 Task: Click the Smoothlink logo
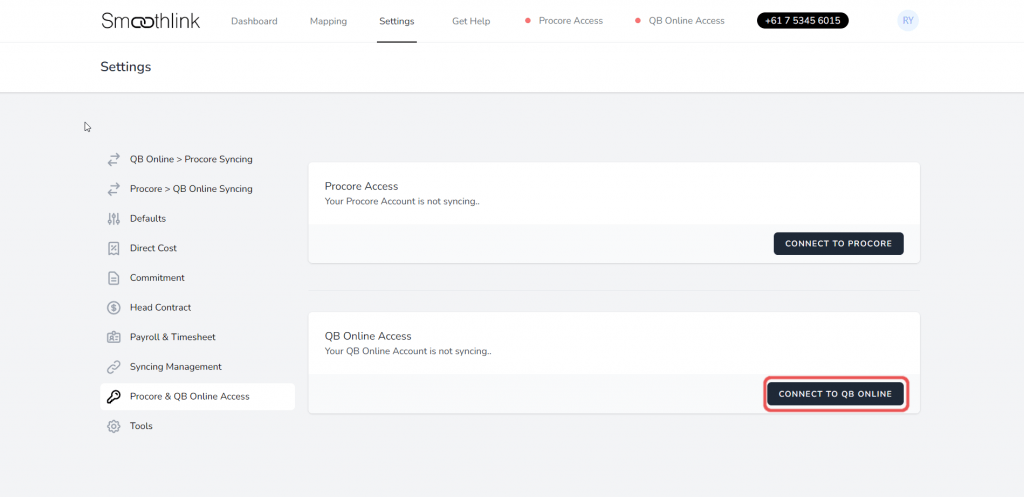coord(151,20)
